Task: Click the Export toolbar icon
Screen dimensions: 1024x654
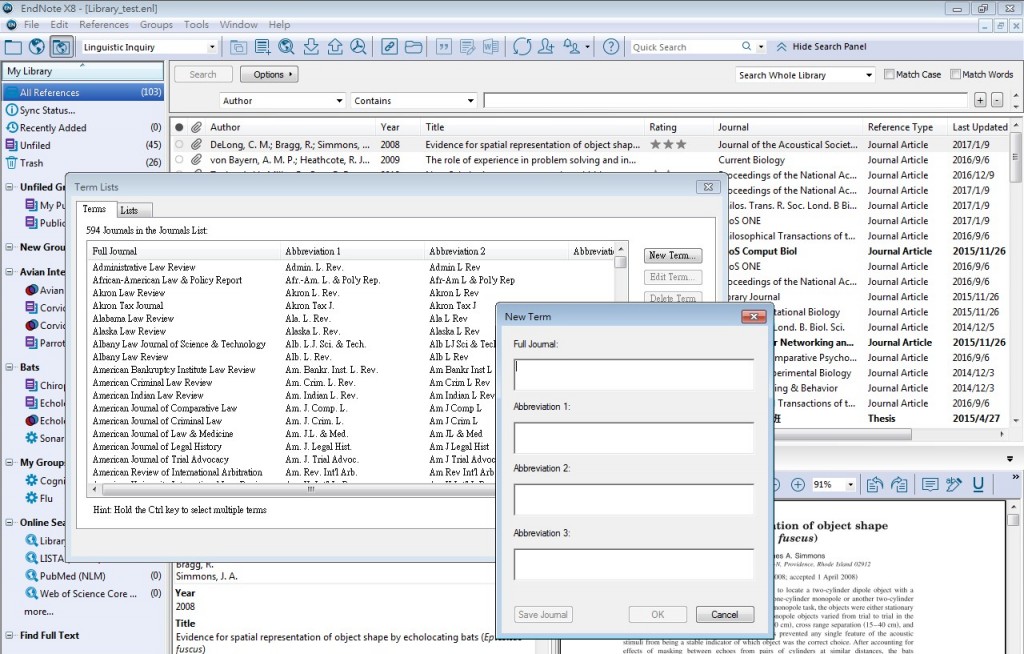Action: coord(335,47)
